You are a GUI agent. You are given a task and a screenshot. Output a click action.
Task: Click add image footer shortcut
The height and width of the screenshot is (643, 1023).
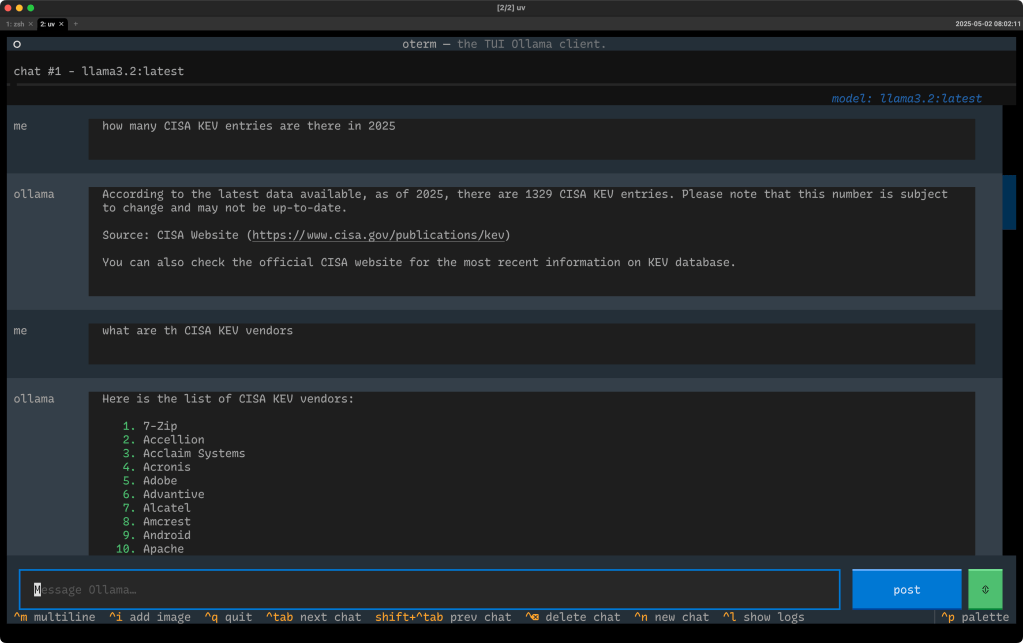pos(150,617)
